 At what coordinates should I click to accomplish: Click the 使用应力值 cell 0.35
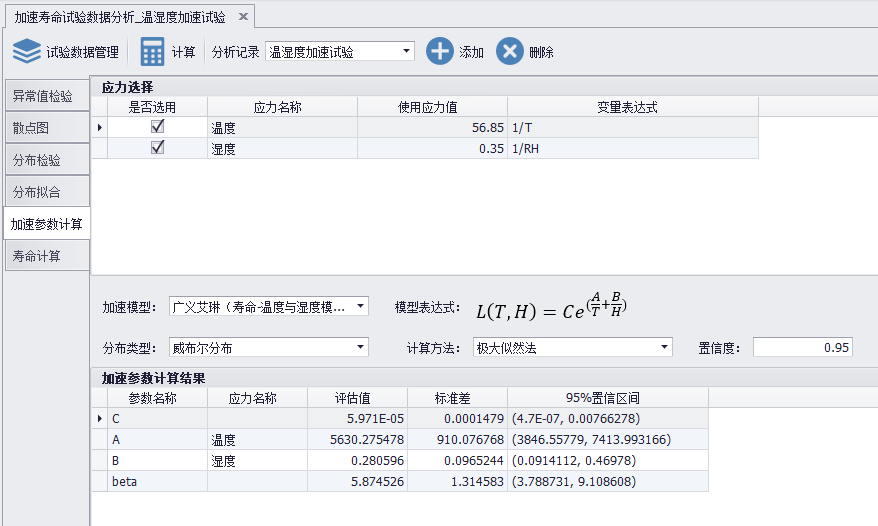click(x=432, y=148)
